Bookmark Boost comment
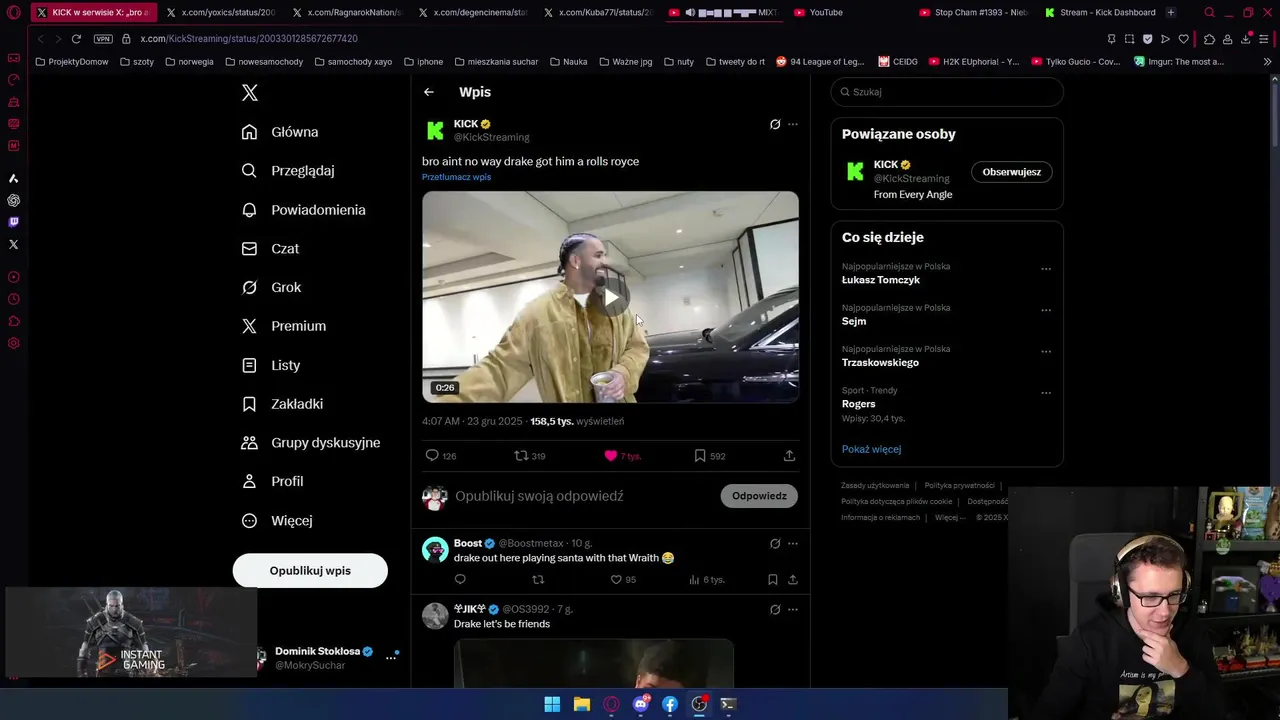Image resolution: width=1280 pixels, height=720 pixels. click(x=773, y=580)
